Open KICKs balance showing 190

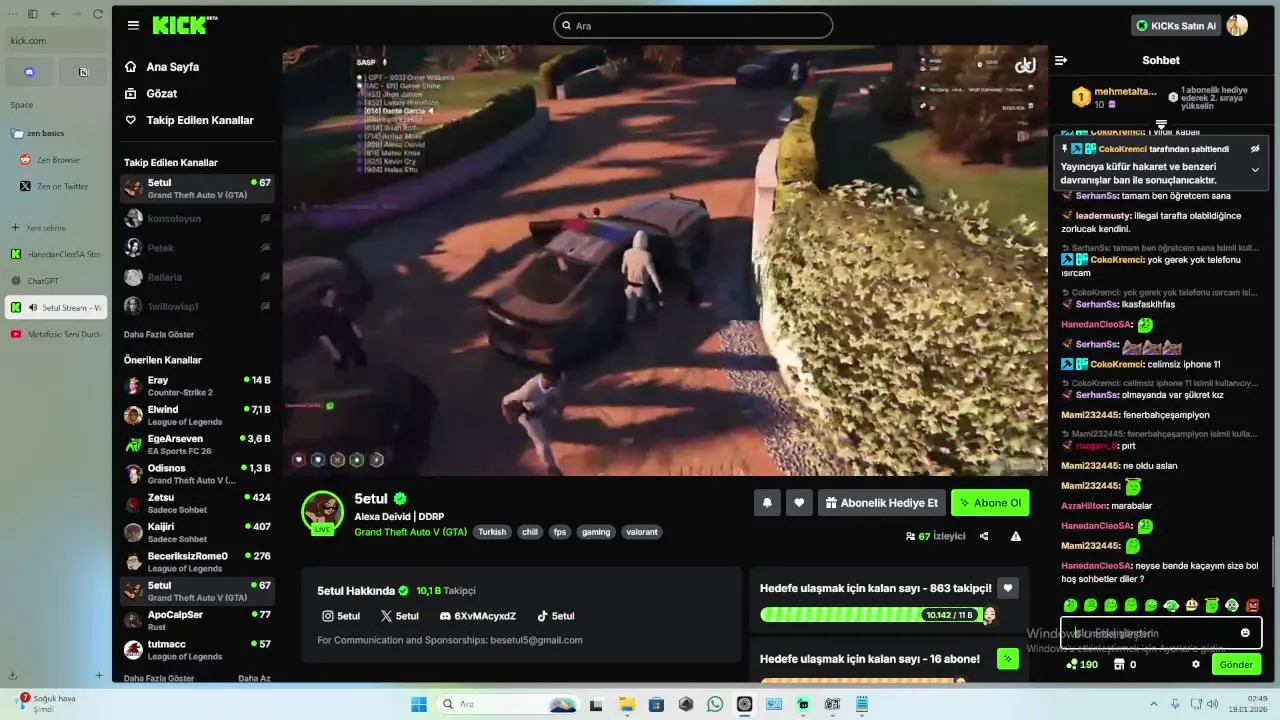pos(1082,664)
